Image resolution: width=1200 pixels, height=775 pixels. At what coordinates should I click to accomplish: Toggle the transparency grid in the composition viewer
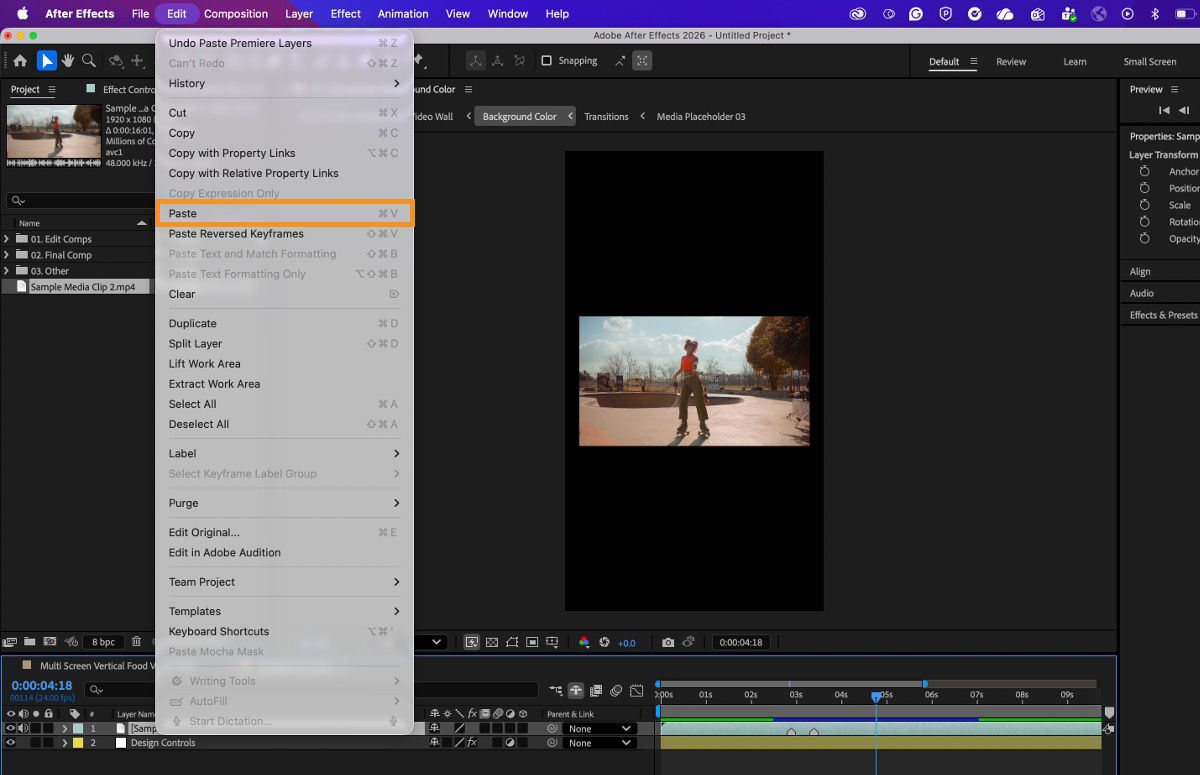point(492,642)
